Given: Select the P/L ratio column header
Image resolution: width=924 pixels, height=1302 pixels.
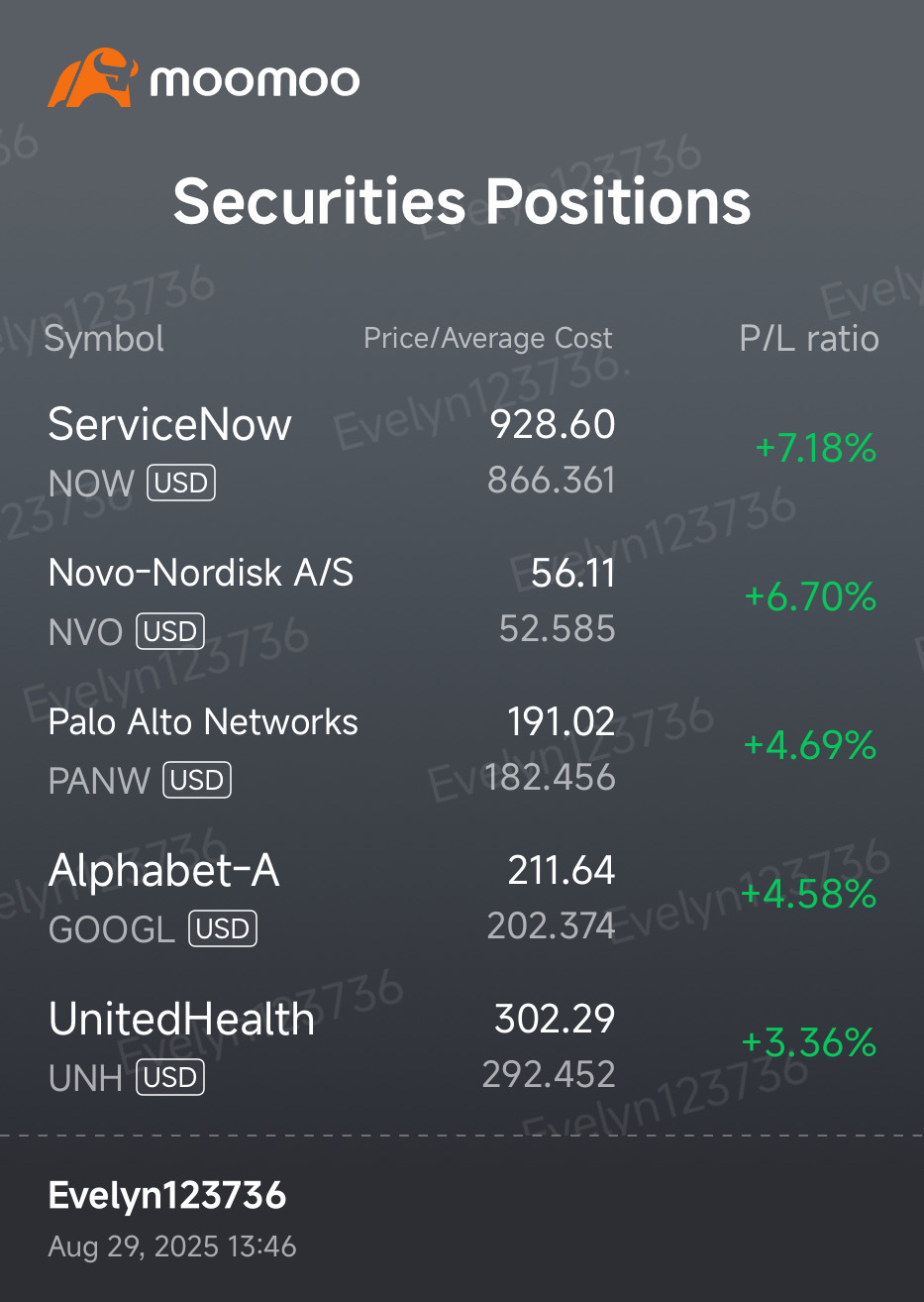Looking at the screenshot, I should 809,339.
